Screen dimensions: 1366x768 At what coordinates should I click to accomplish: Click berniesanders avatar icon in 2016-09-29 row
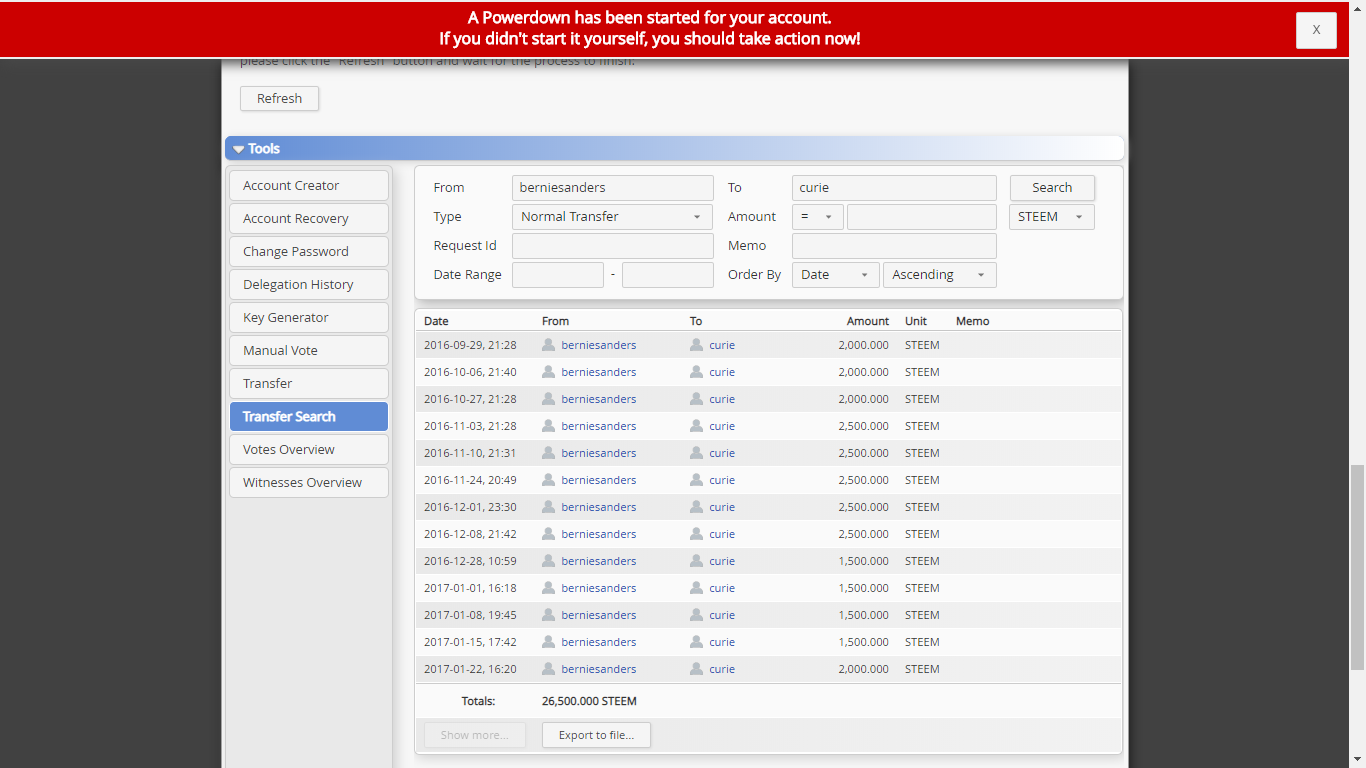[x=548, y=344]
